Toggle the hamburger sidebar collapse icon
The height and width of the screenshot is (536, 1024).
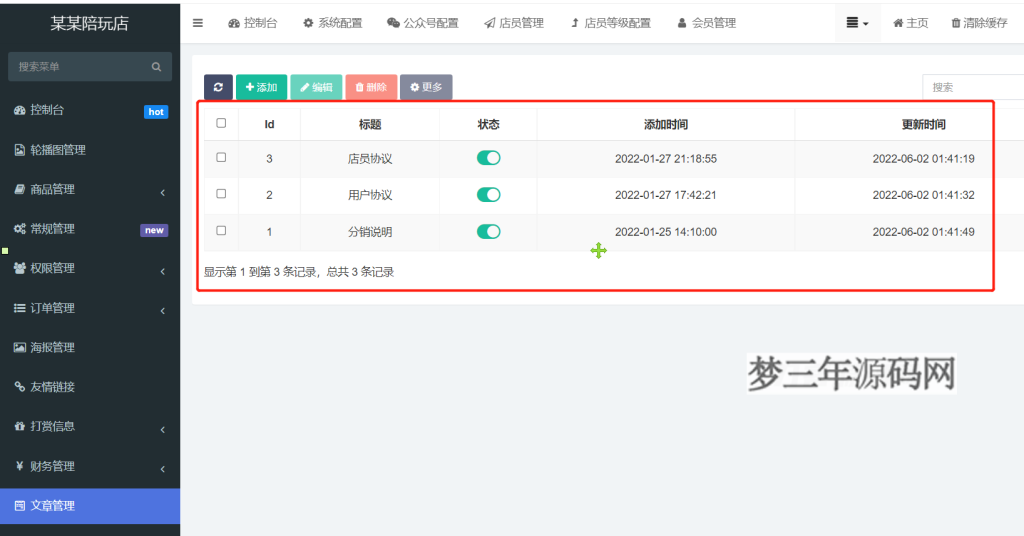[x=197, y=23]
